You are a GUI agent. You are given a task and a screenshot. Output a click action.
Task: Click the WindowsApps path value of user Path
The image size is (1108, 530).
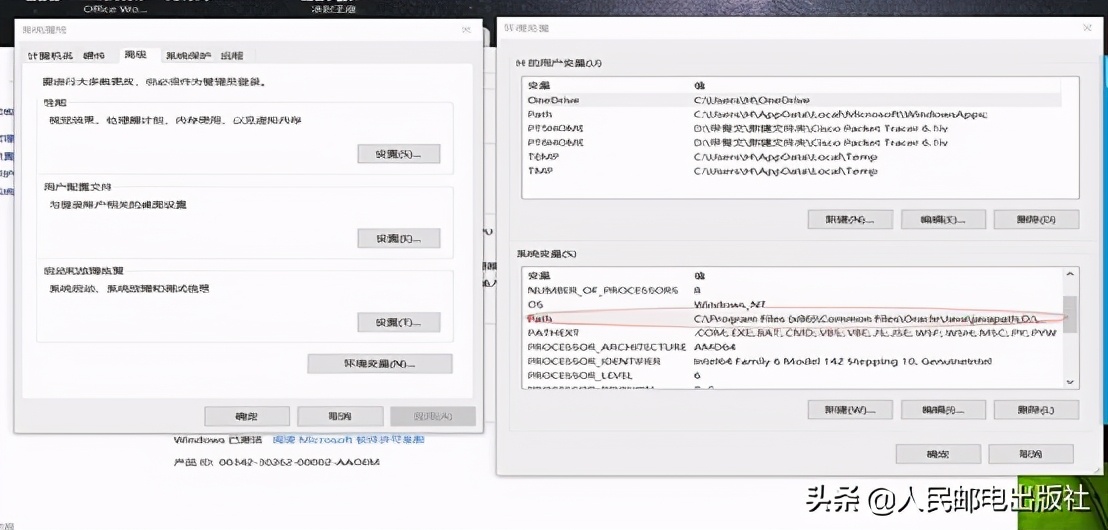(841, 114)
